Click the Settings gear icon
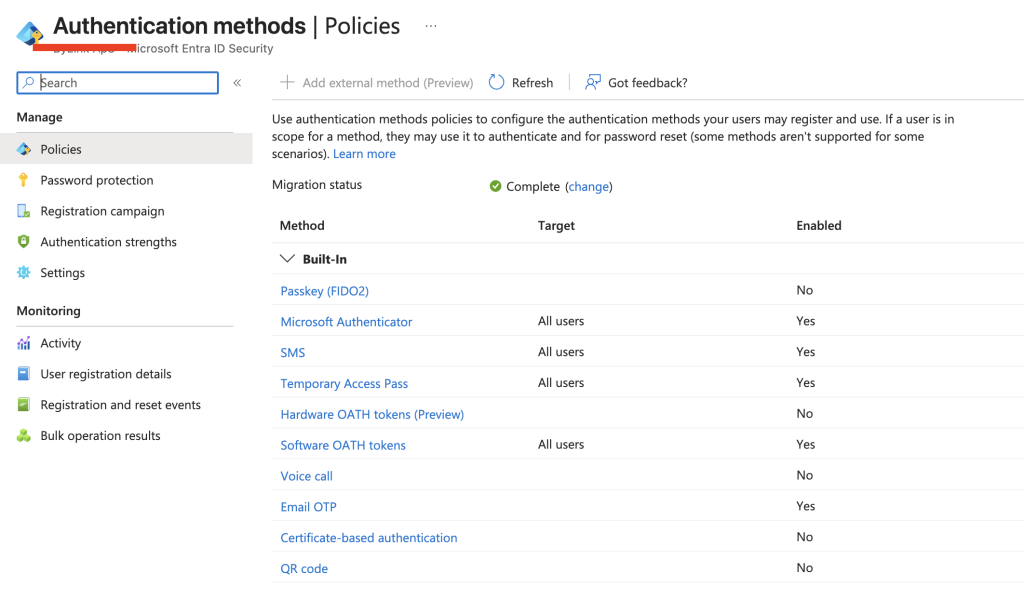The width and height of the screenshot is (1024, 613). tap(24, 273)
